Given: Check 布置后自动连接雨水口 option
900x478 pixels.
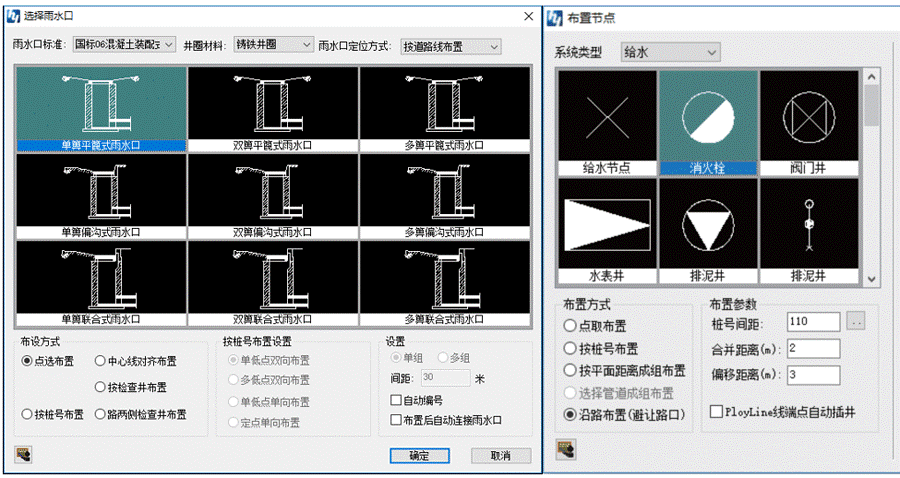Looking at the screenshot, I should [396, 420].
